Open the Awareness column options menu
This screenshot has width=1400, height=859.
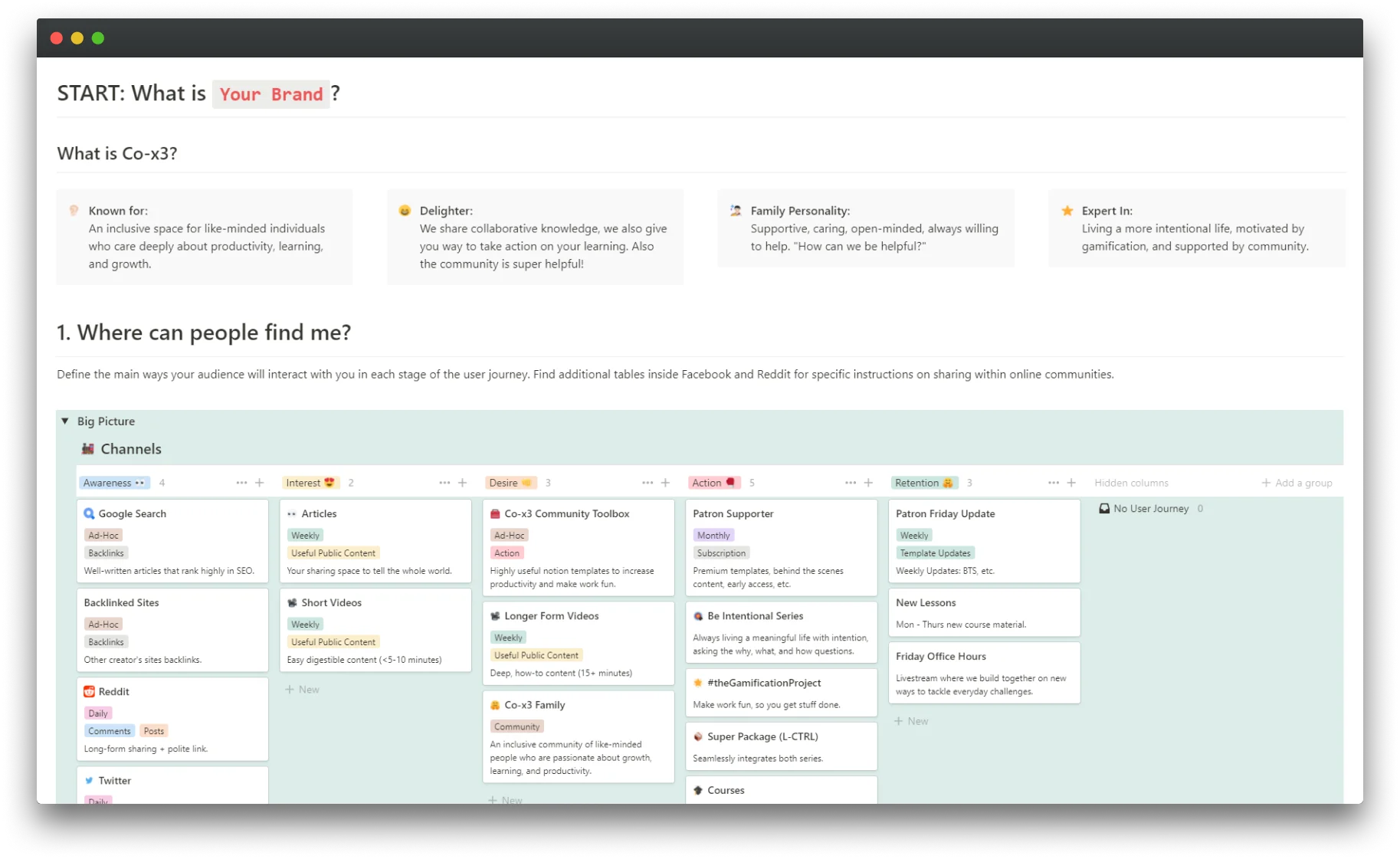click(x=241, y=483)
